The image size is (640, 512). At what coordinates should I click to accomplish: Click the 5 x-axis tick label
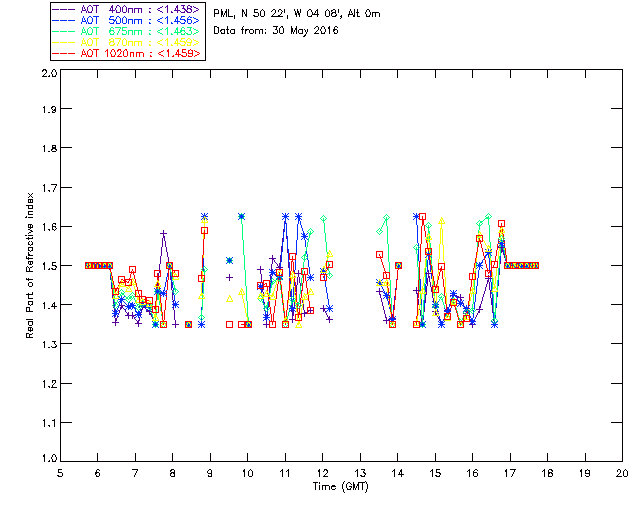(60, 473)
